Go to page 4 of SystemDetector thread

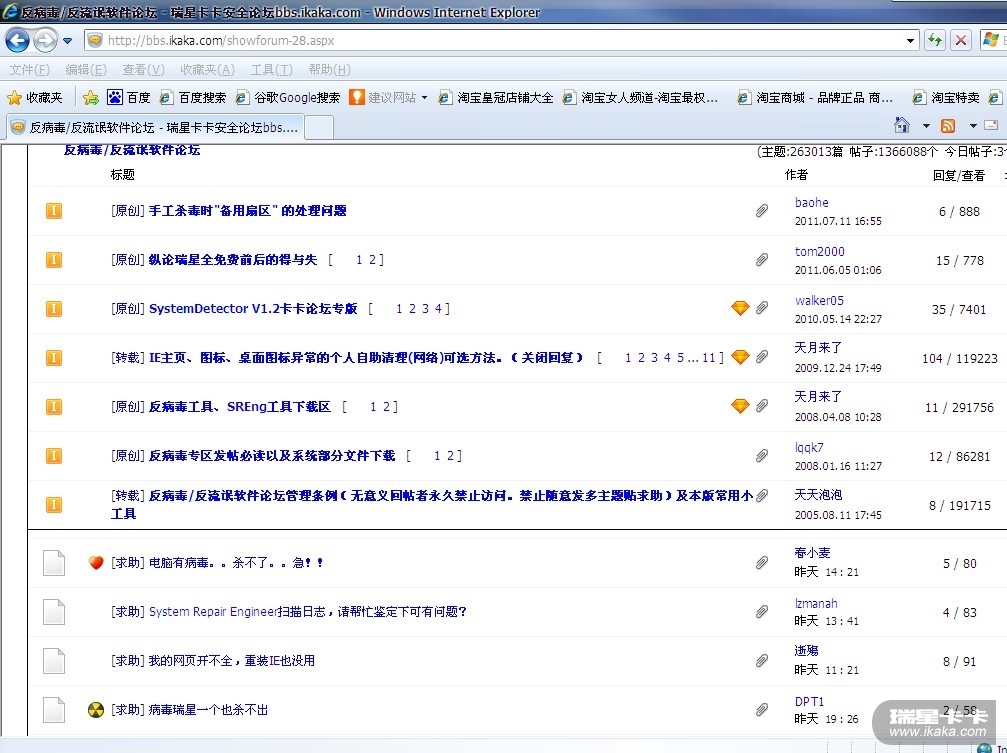click(x=439, y=308)
